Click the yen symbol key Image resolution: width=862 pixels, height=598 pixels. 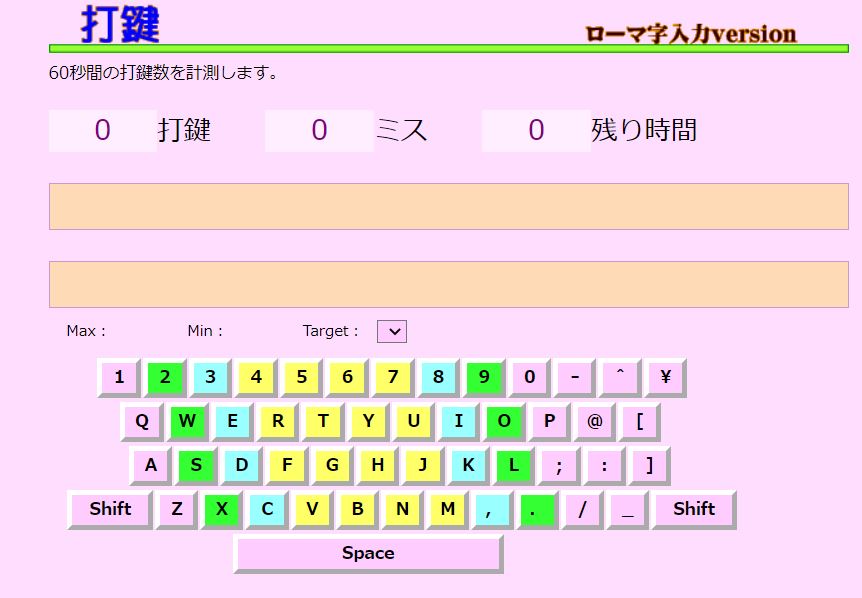(664, 377)
